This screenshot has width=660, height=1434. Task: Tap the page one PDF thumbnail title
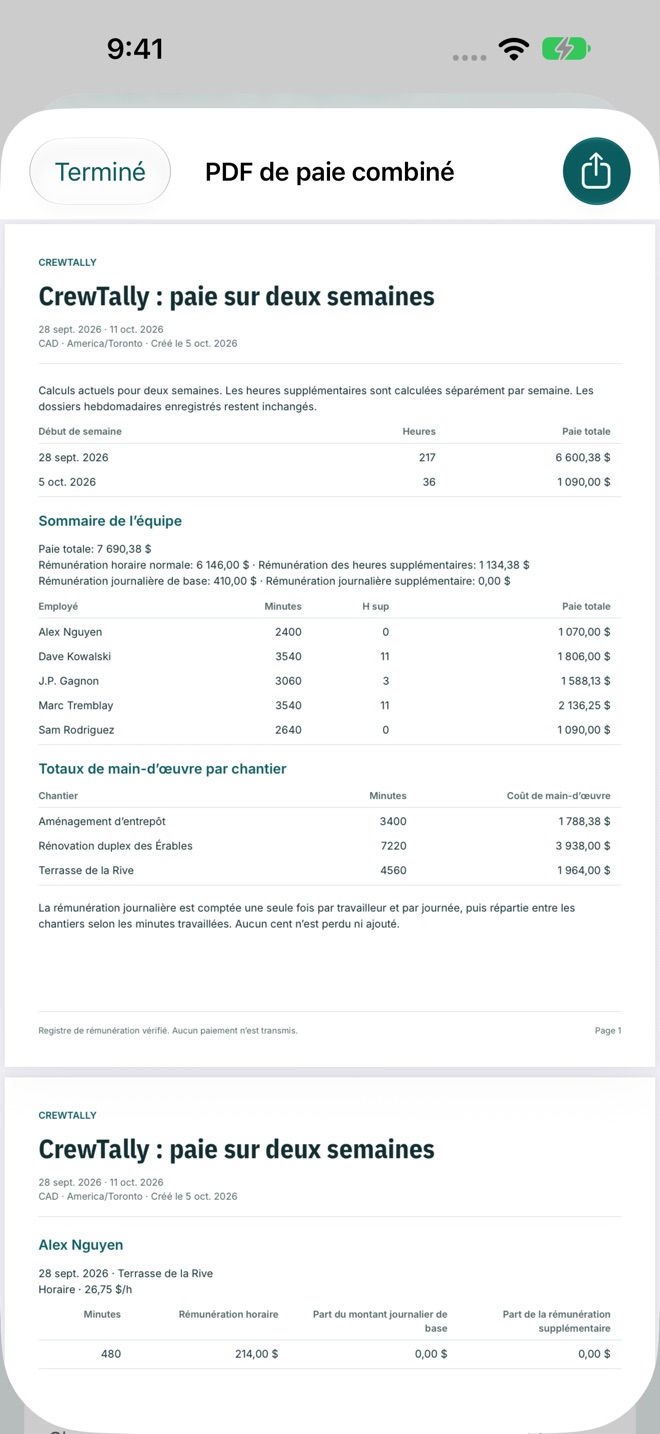click(236, 297)
